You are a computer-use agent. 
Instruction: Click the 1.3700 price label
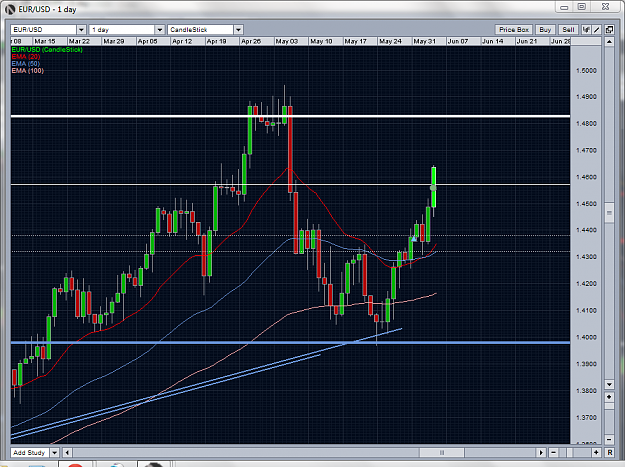coord(586,418)
